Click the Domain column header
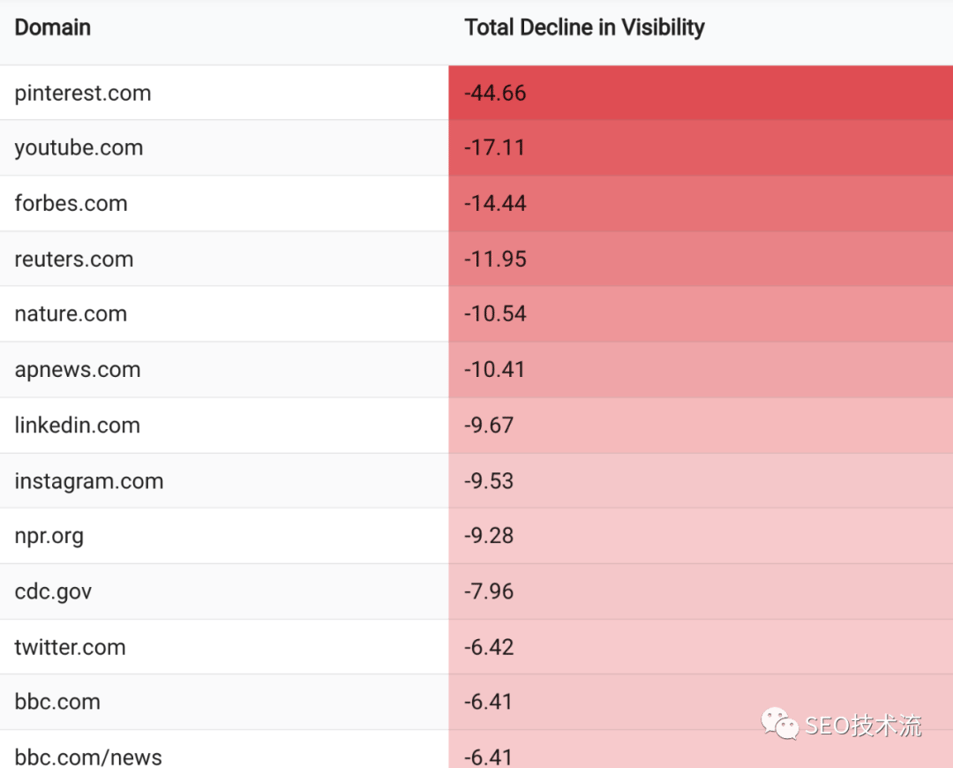Screen dimensions: 953x768 coord(53,28)
